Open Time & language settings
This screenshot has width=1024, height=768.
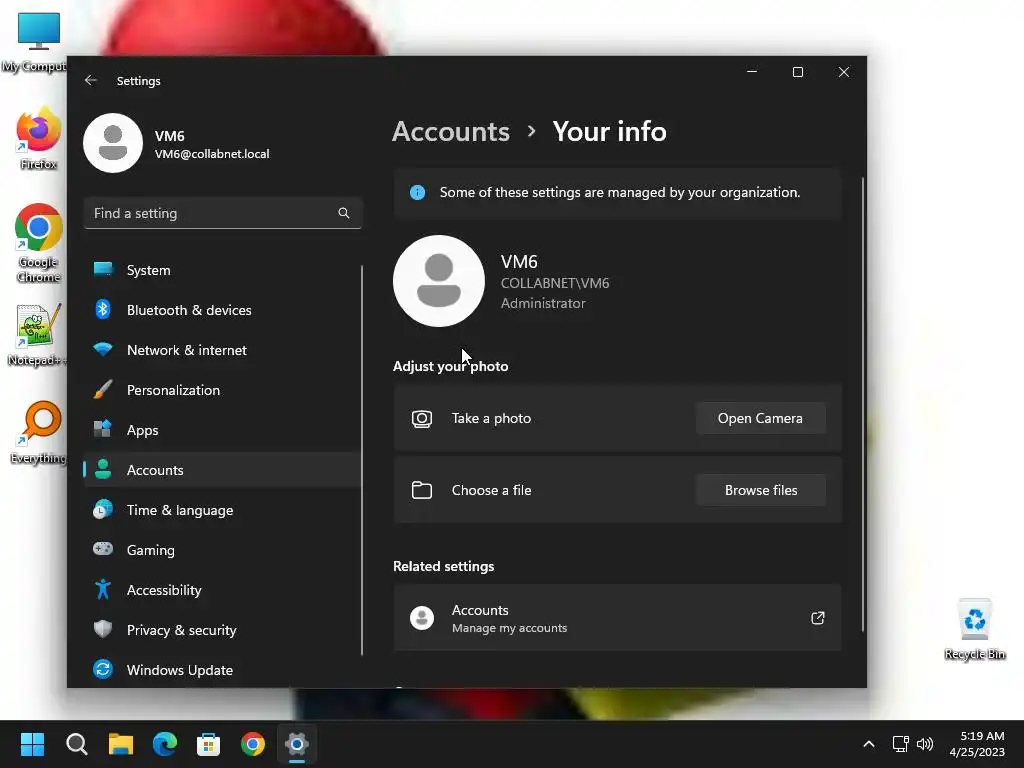tap(222, 509)
